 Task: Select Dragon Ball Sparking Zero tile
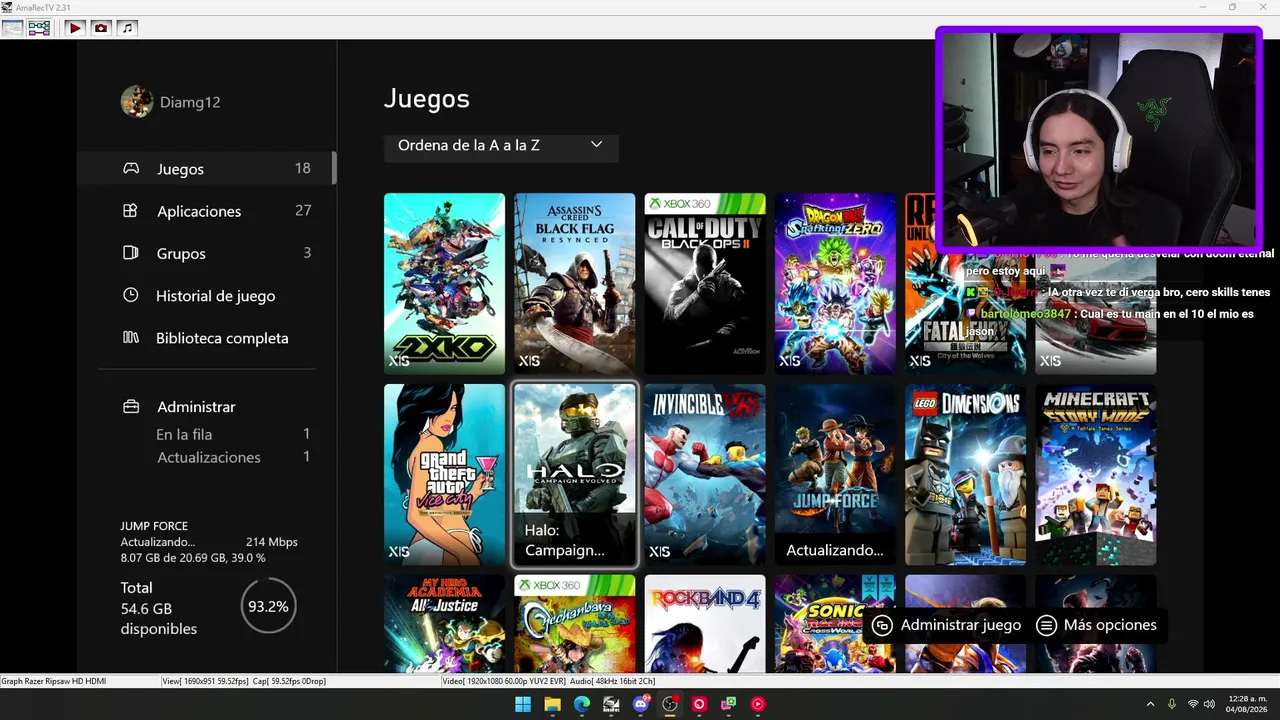coord(835,283)
